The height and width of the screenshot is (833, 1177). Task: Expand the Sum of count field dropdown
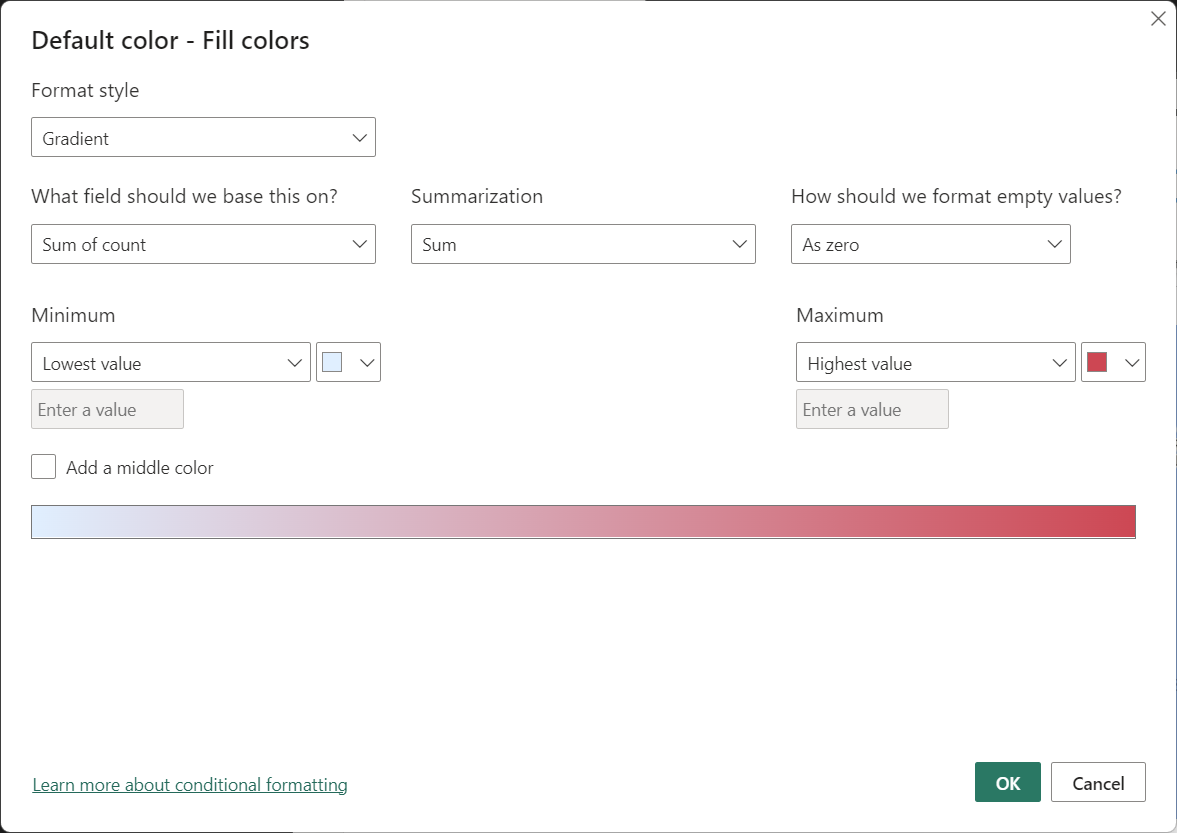(203, 244)
